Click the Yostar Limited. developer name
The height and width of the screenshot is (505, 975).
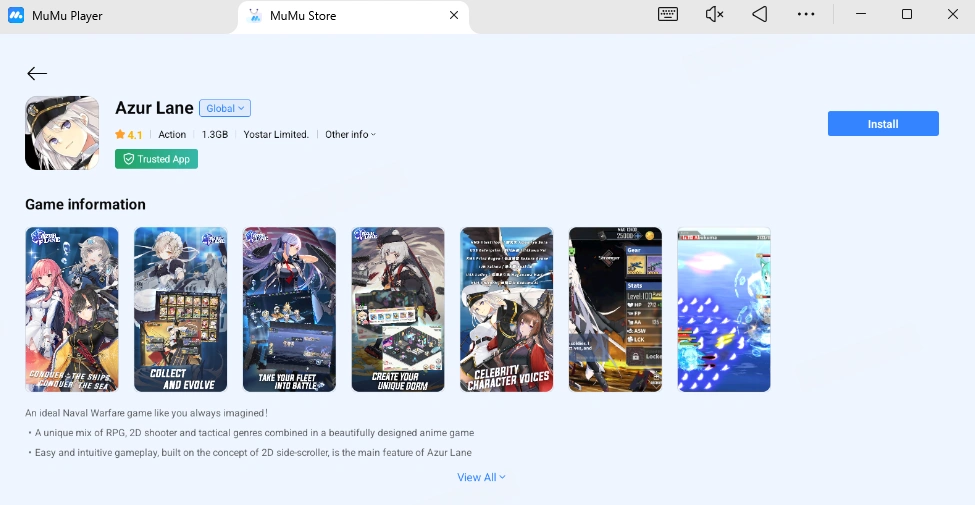tap(276, 134)
